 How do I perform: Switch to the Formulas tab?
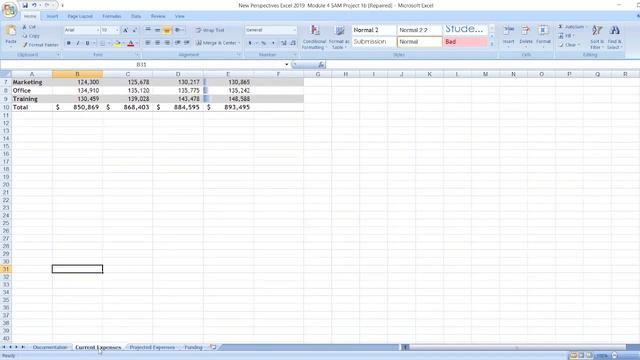point(112,16)
